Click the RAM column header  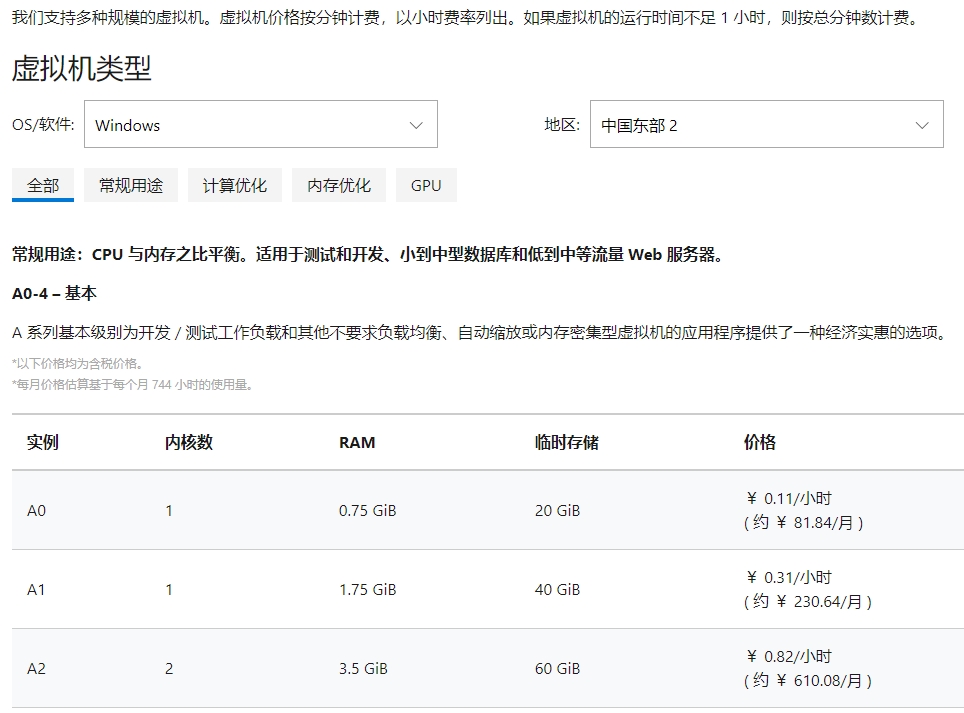[x=357, y=442]
